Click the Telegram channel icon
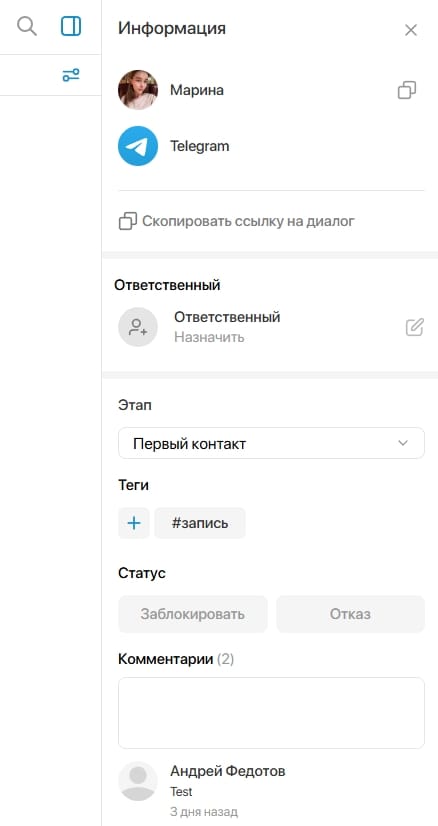Screen dimensions: 438x826 138,146
